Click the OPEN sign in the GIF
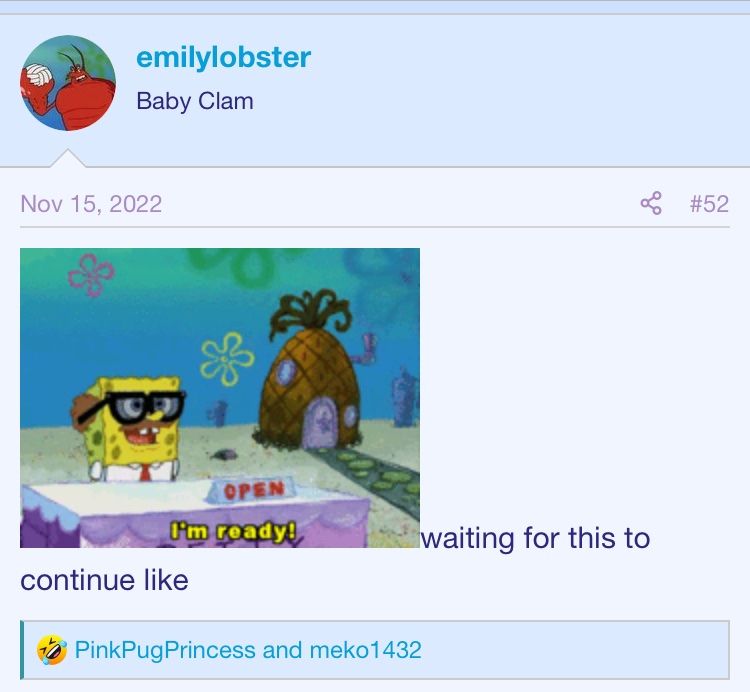The width and height of the screenshot is (750, 692). tap(254, 490)
